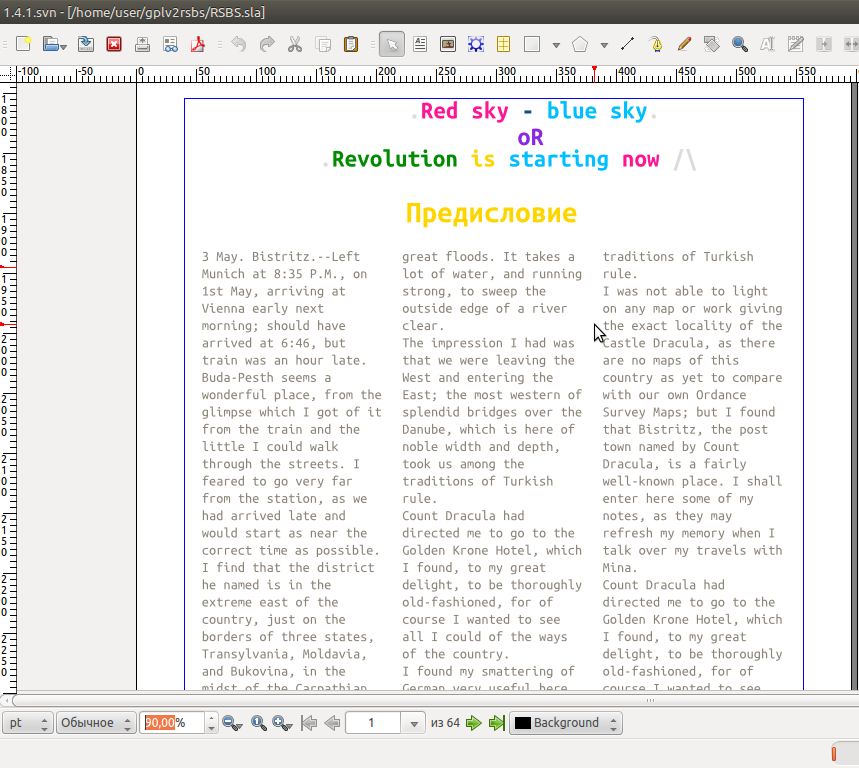
Task: Go to the first page
Action: coord(309,723)
